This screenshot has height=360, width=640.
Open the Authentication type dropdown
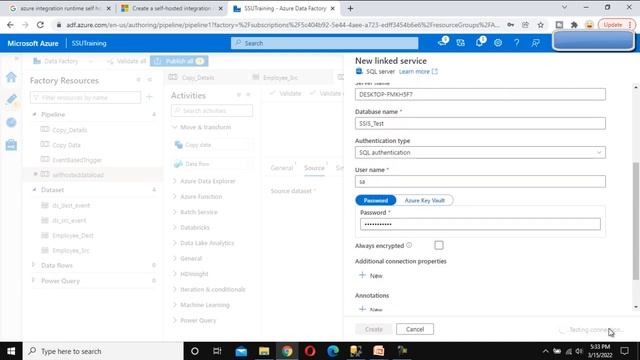(x=480, y=152)
